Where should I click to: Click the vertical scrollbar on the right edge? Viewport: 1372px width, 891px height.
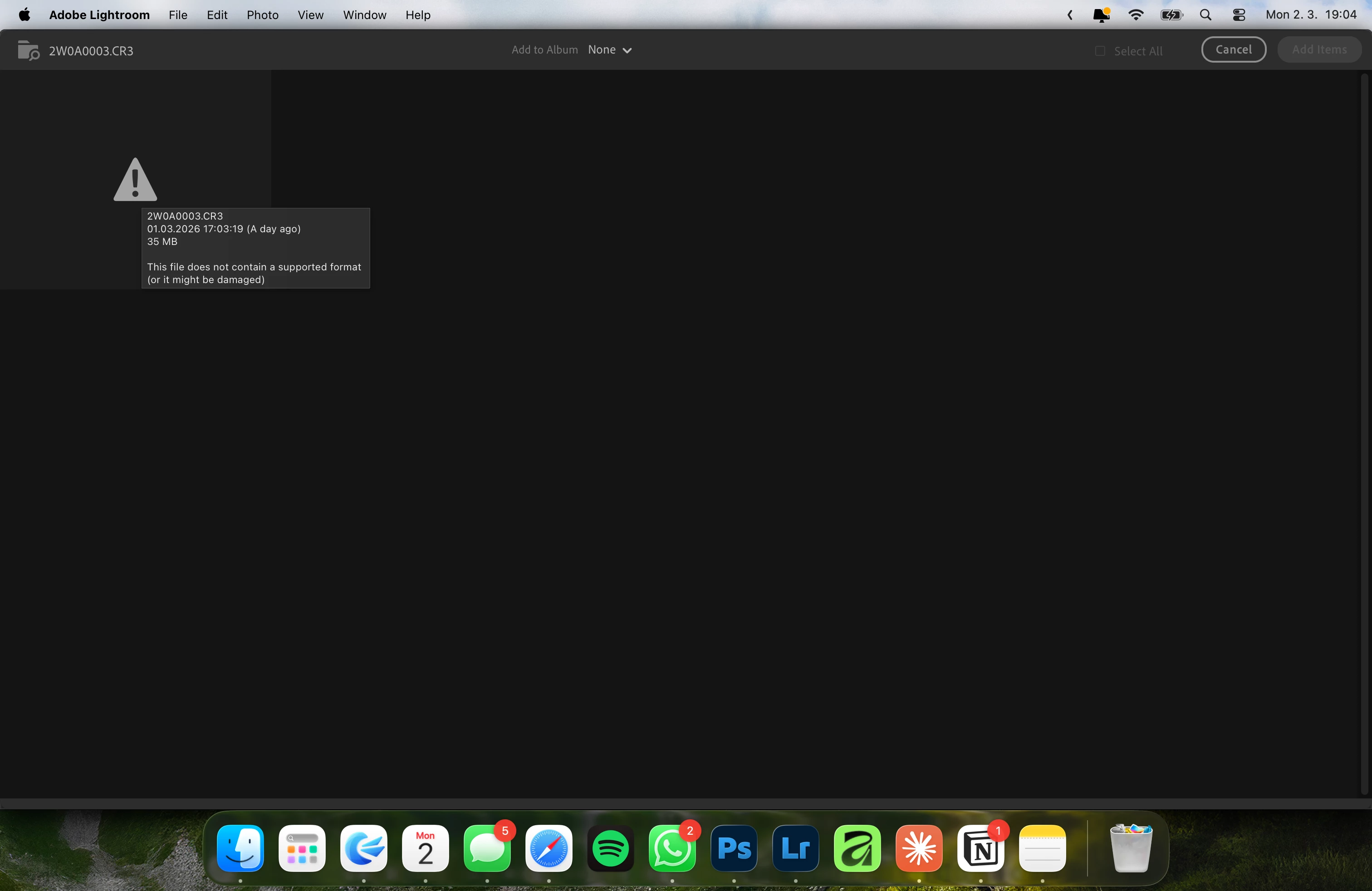1364,432
